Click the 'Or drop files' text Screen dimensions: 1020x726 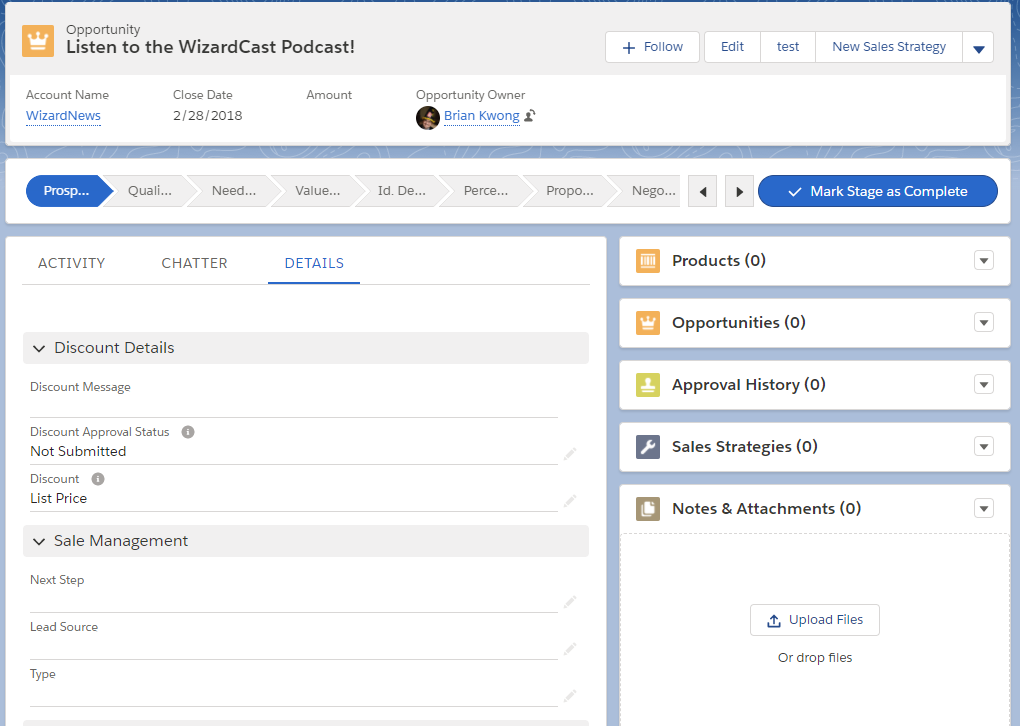814,658
